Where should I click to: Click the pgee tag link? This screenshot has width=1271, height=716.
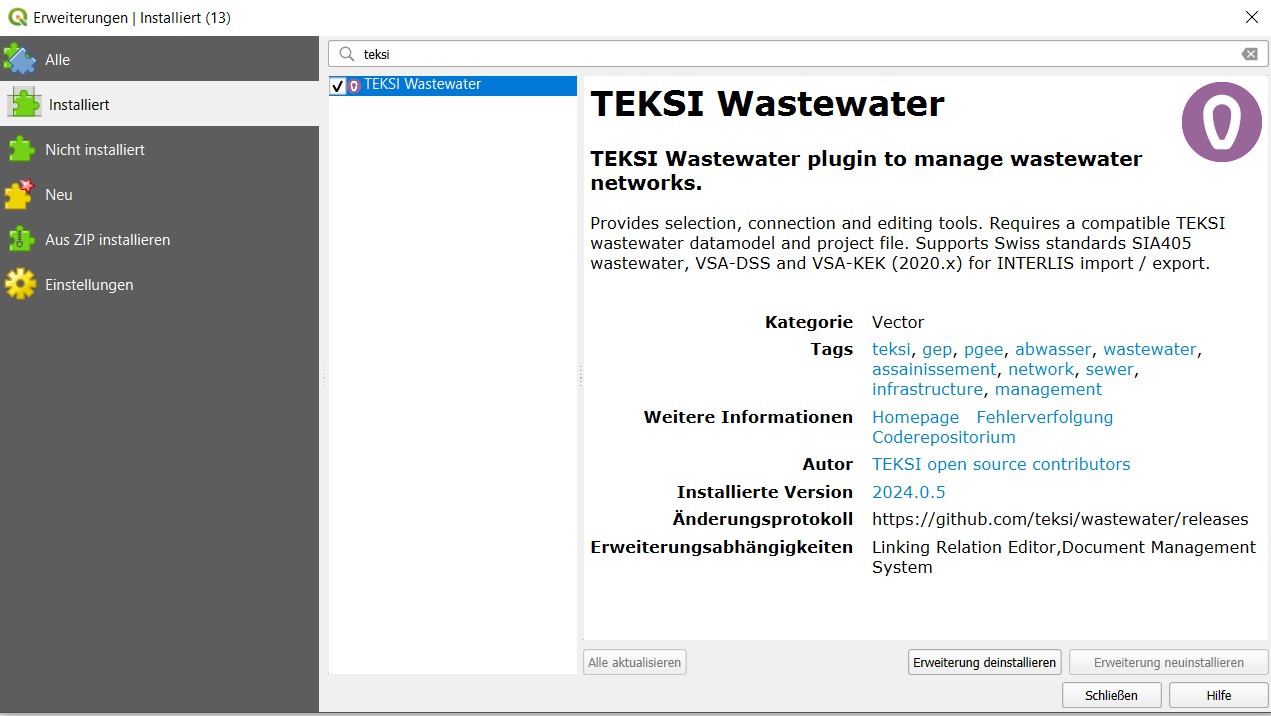(x=984, y=350)
